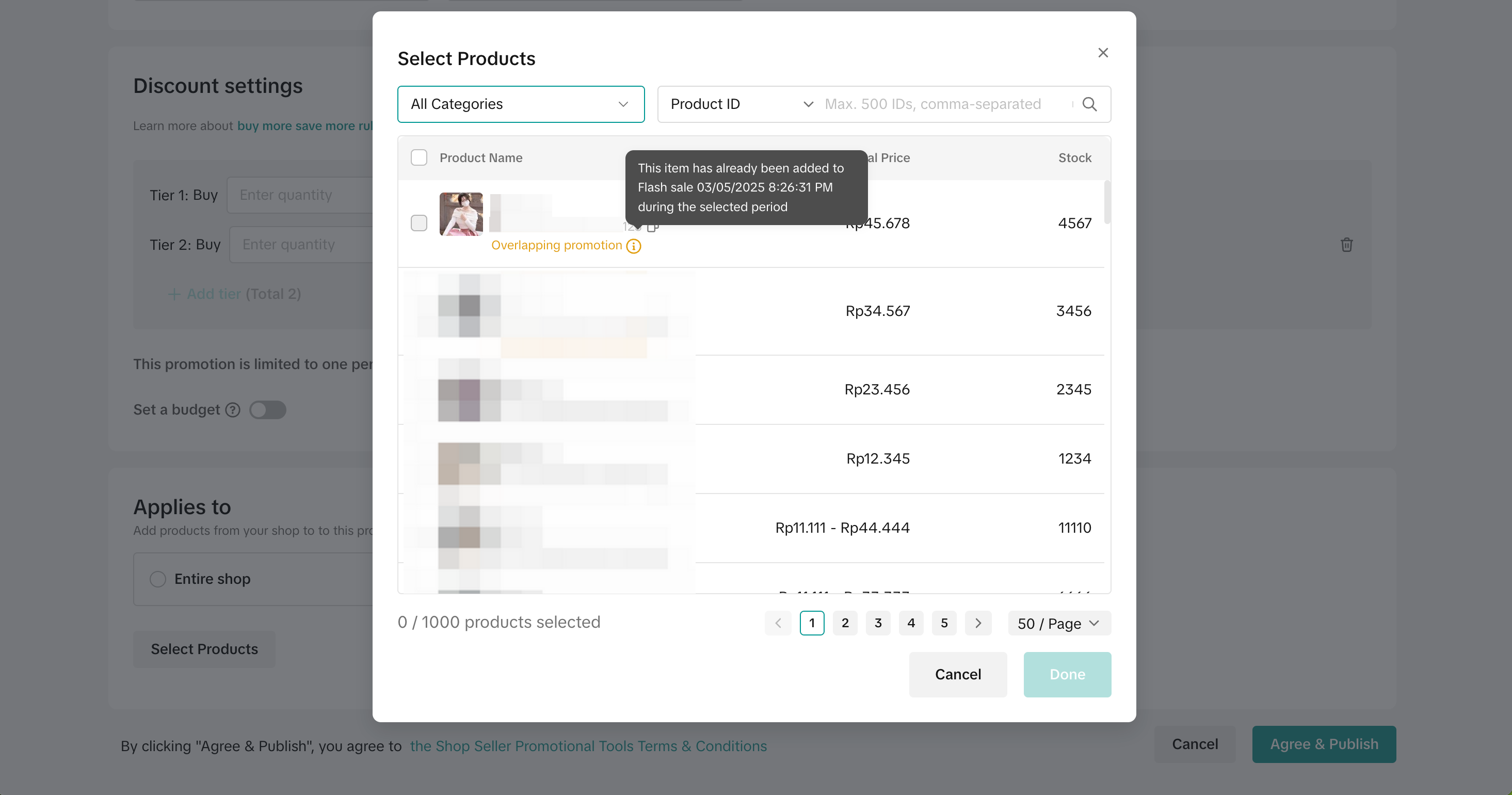The image size is (1512, 795).
Task: Open the 50 / Page size dropdown
Action: [1059, 623]
